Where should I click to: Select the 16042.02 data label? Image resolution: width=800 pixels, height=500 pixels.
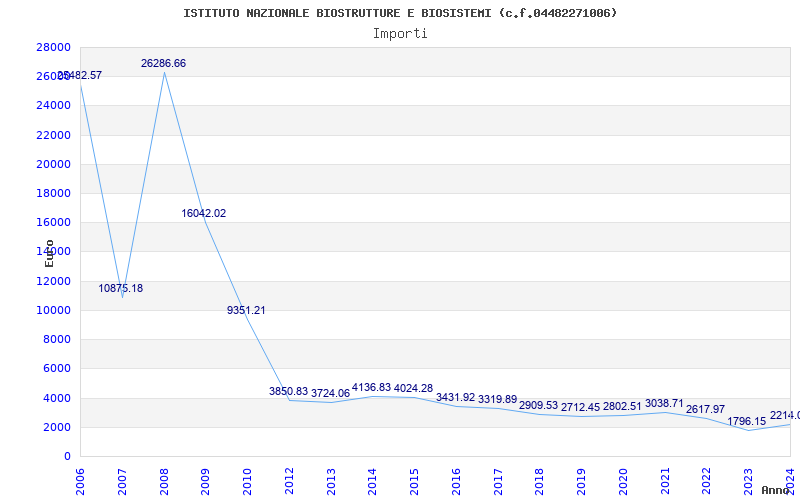(204, 213)
